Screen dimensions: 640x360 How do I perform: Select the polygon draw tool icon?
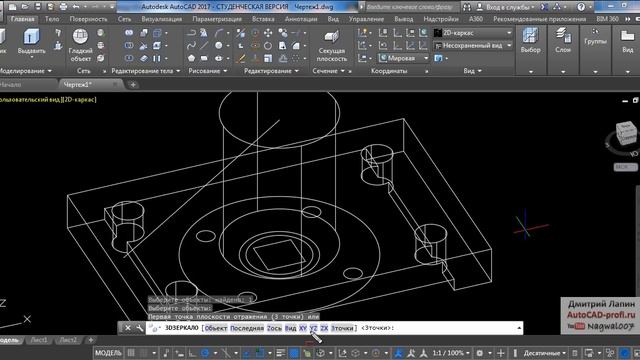pyautogui.click(x=191, y=58)
